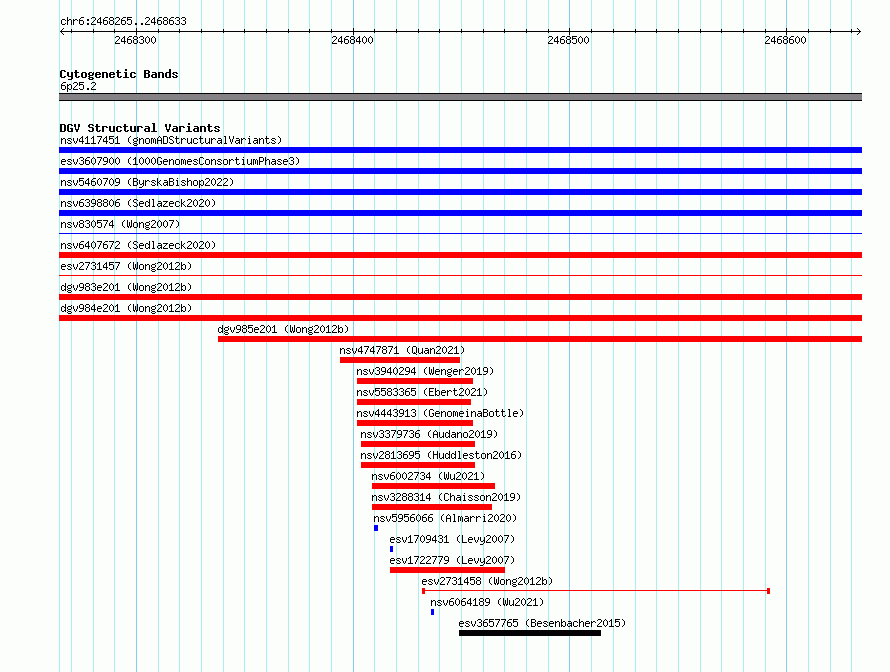890x672 pixels.
Task: Click the 2468400 ruler position
Action: pos(352,40)
